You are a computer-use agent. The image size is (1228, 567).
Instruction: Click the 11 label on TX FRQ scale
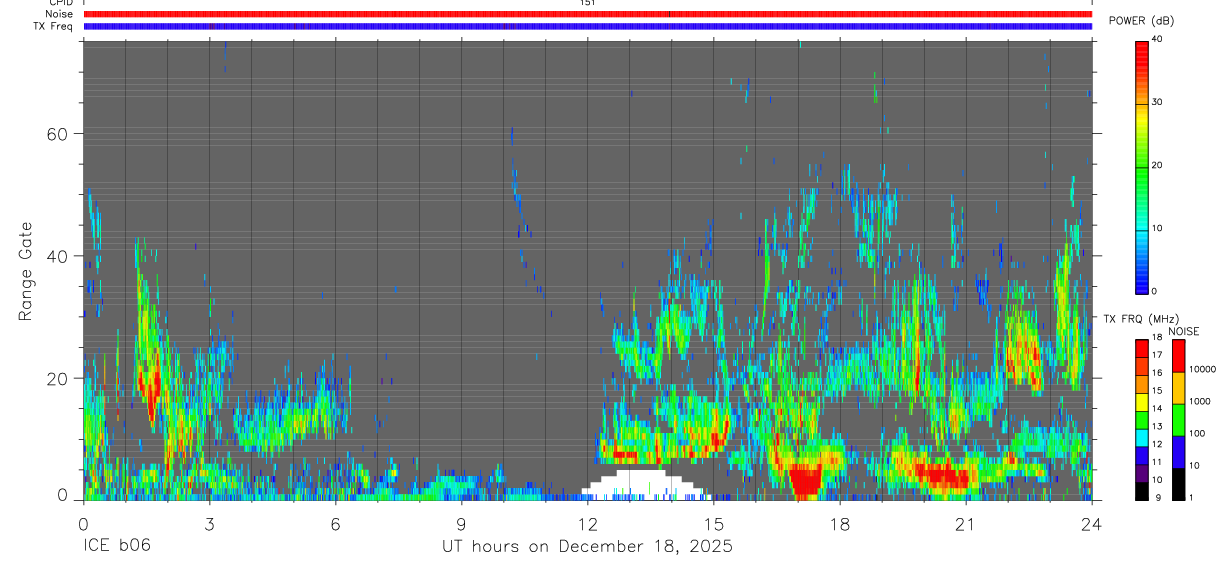point(1157,462)
